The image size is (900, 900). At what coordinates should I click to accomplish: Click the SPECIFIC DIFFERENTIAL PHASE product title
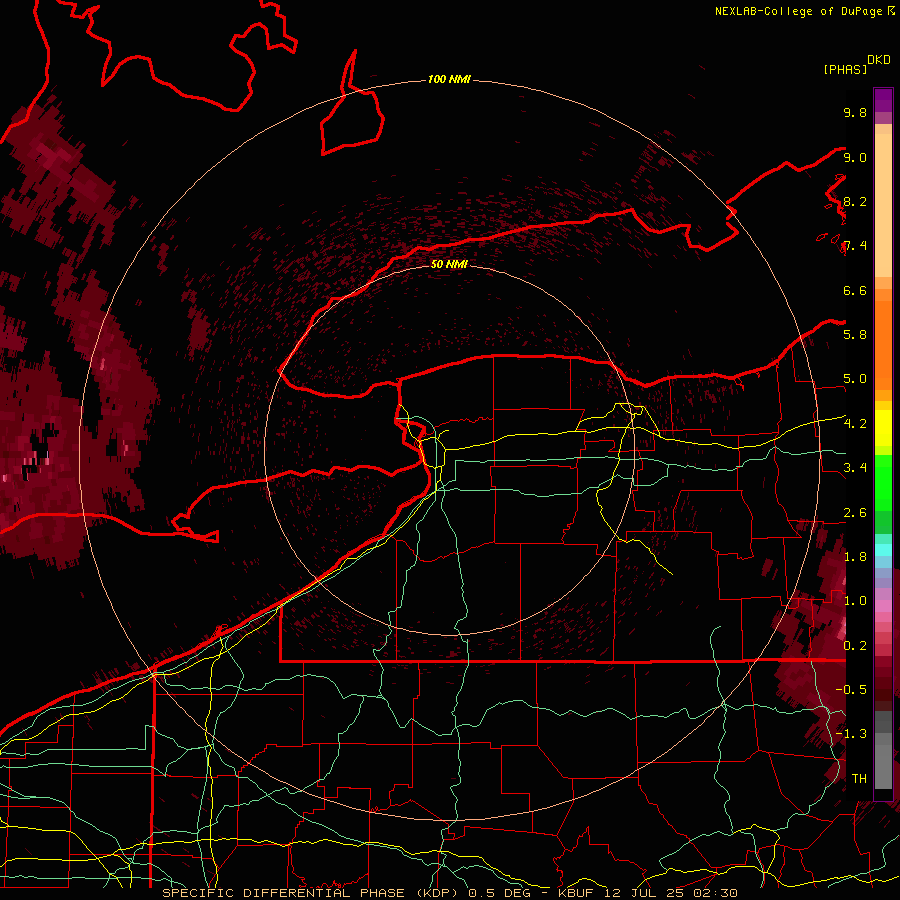pyautogui.click(x=284, y=893)
